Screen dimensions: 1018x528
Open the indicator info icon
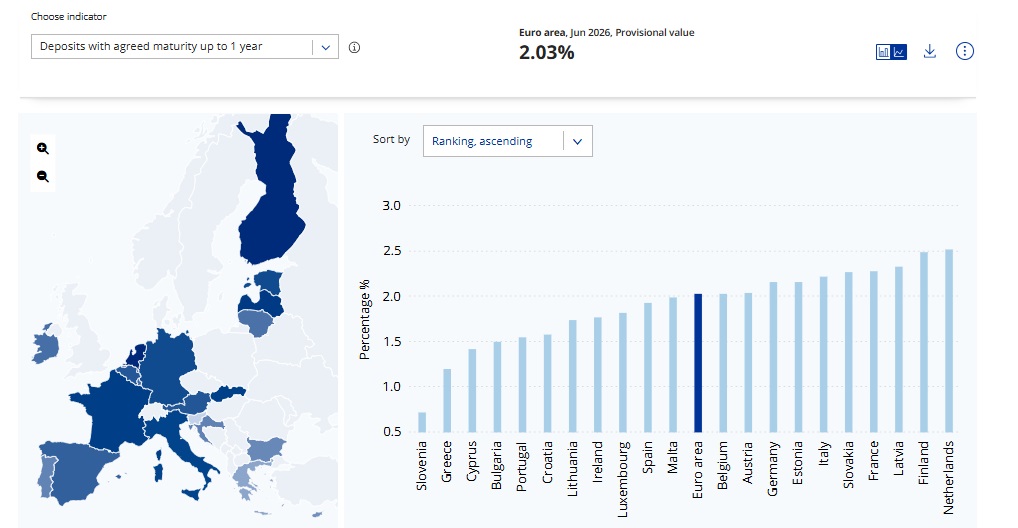[x=354, y=47]
